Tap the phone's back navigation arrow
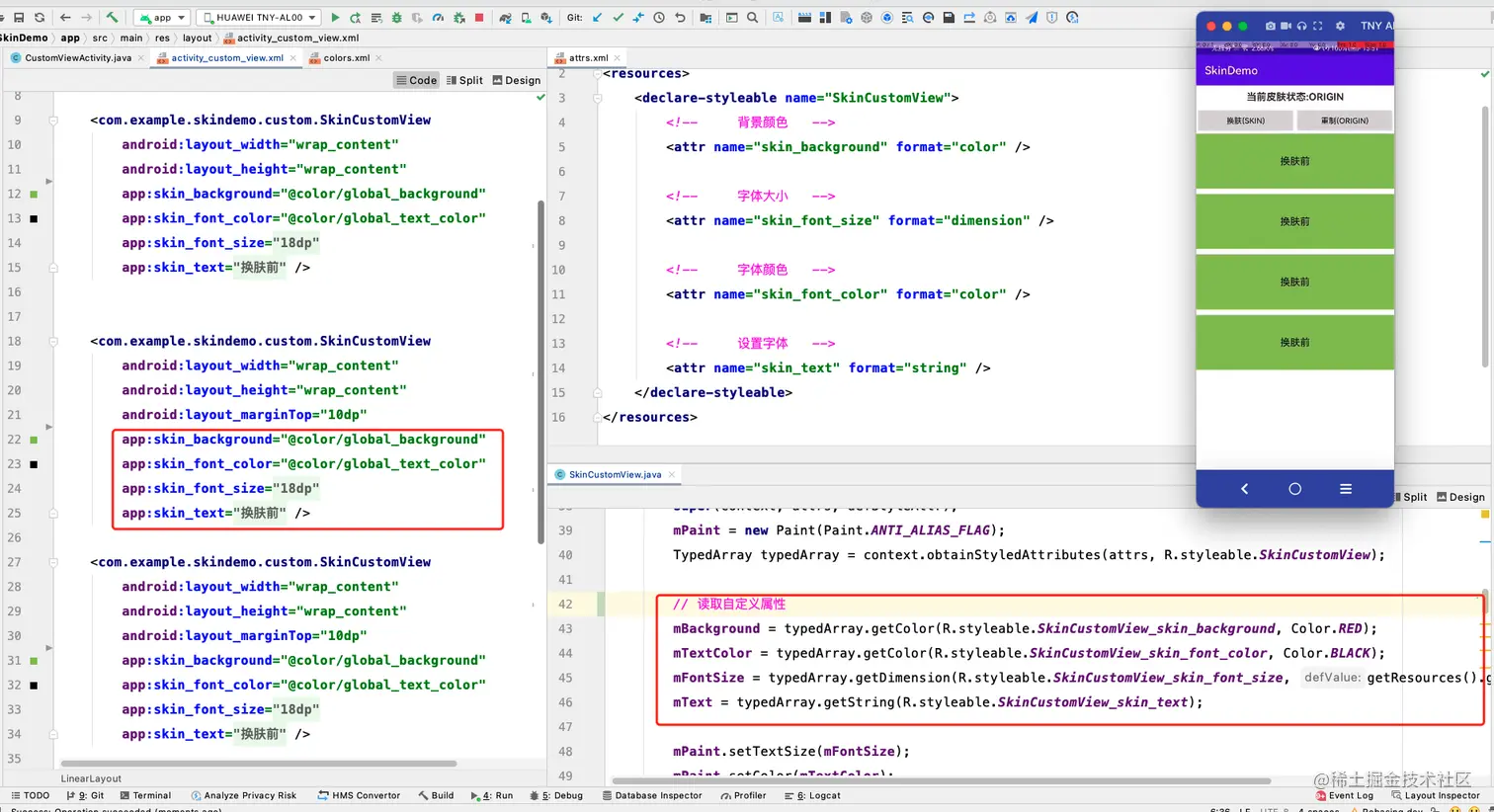Image resolution: width=1494 pixels, height=812 pixels. (1244, 489)
